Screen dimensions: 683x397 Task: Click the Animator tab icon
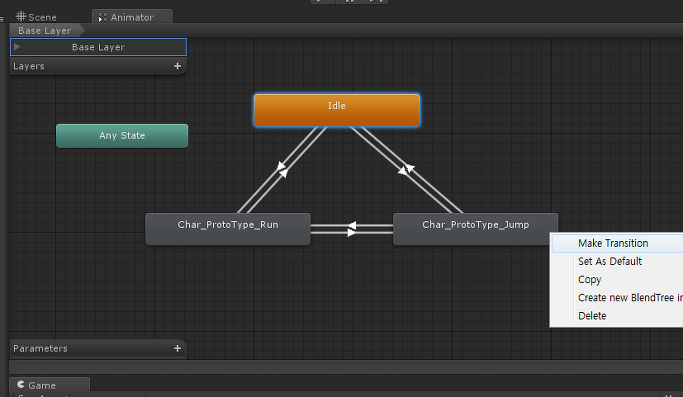click(102, 17)
